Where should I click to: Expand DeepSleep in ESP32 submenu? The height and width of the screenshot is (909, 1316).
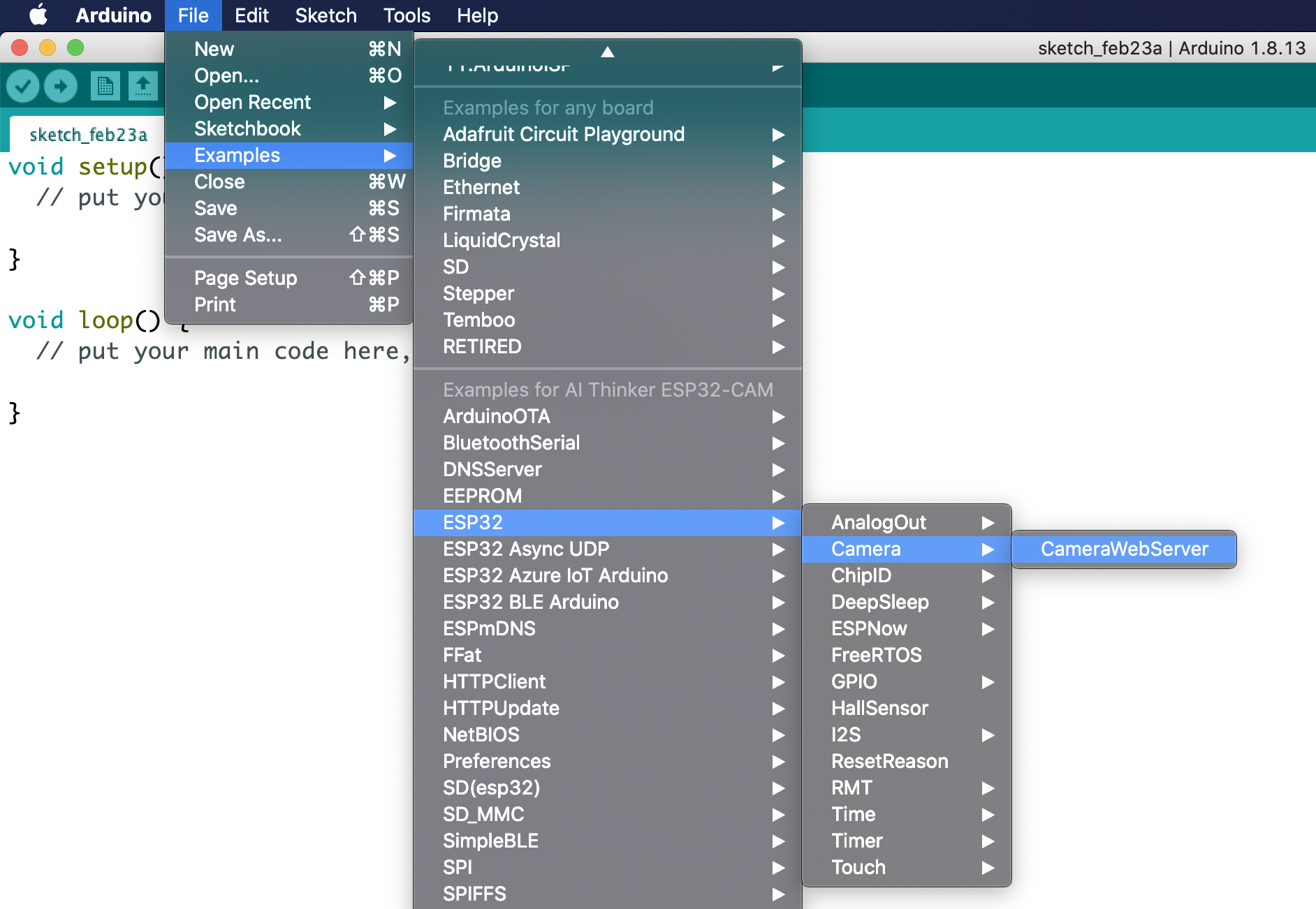(907, 602)
